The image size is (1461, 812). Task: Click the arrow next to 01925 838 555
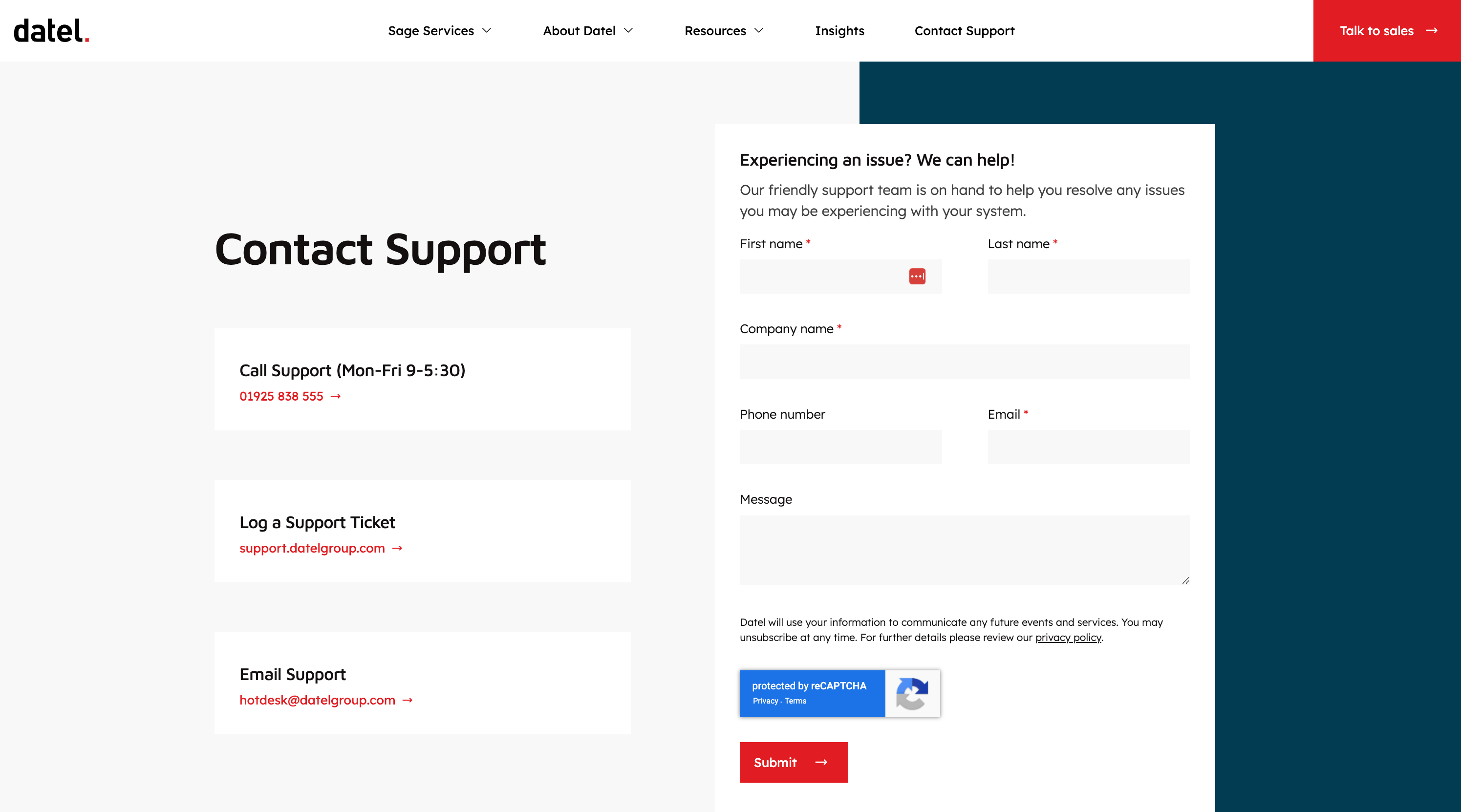tap(336, 396)
